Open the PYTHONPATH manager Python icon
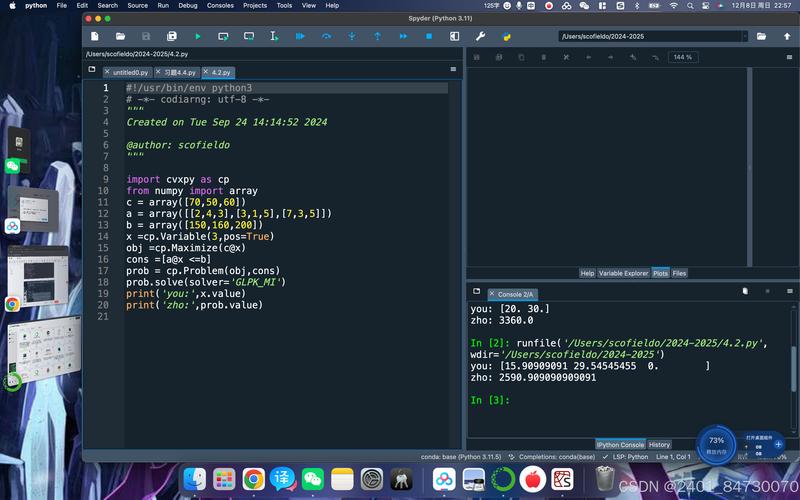Viewport: 800px width, 500px height. tap(507, 37)
